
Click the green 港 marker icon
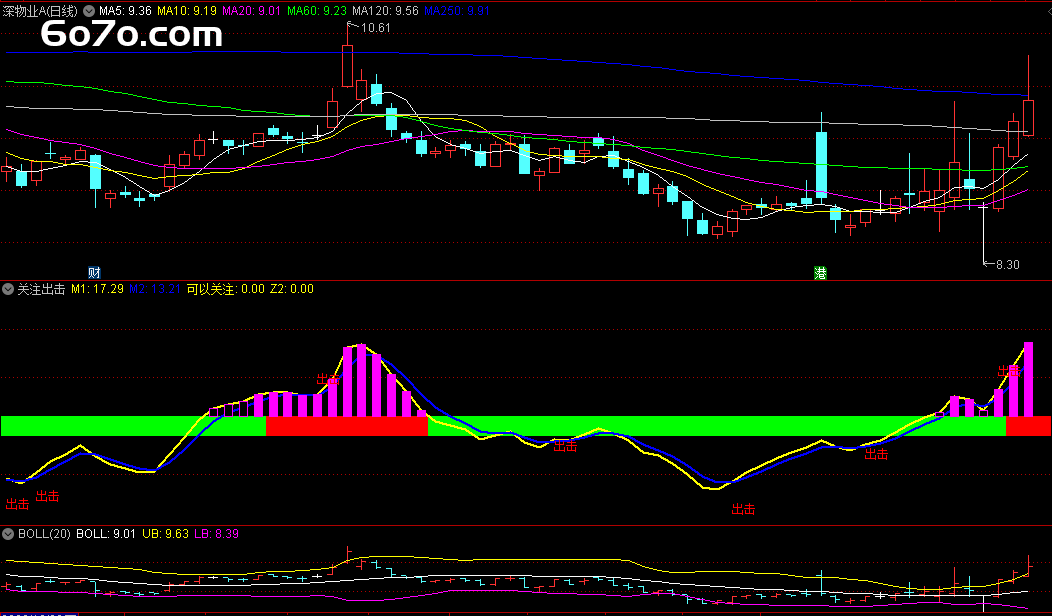[x=820, y=272]
